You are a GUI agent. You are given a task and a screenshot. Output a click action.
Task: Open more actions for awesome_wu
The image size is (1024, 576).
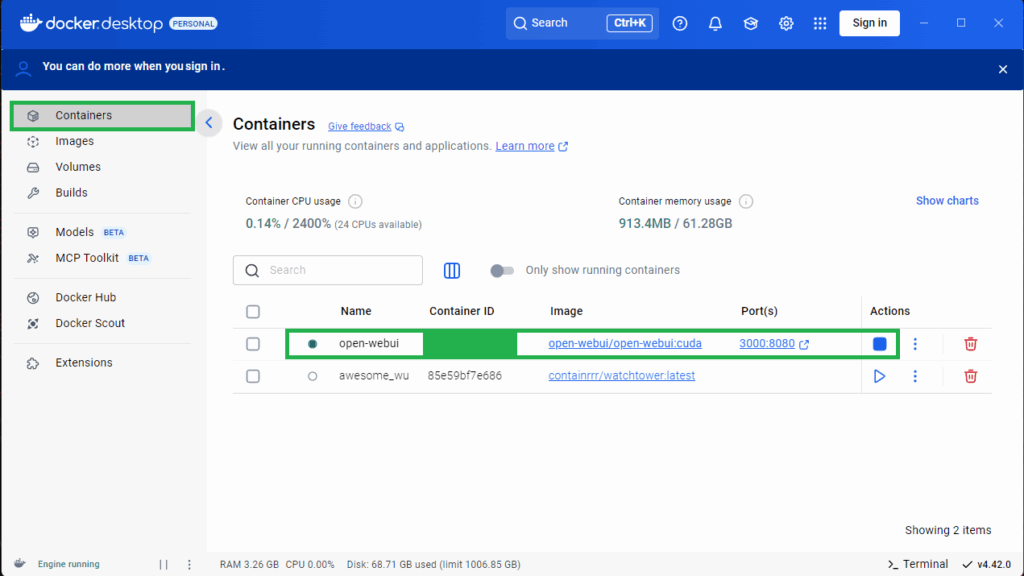pyautogui.click(x=915, y=376)
